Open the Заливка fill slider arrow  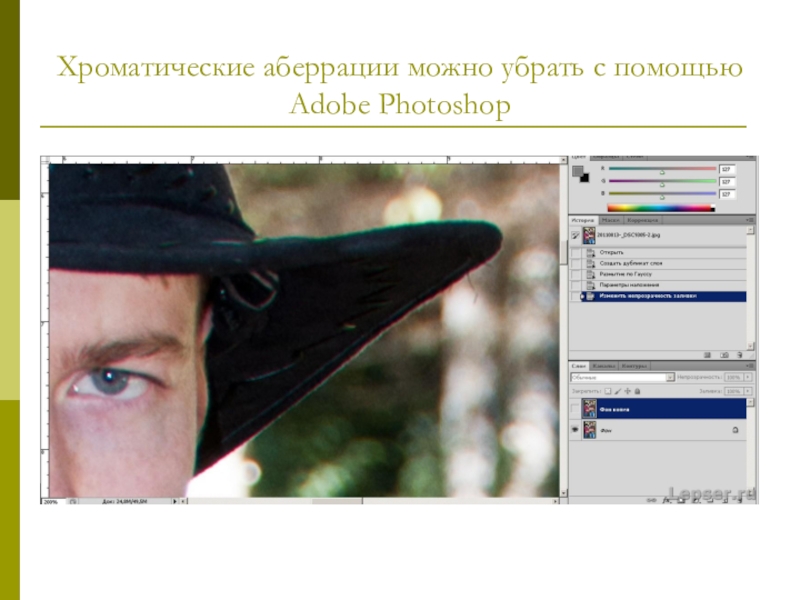tap(746, 390)
